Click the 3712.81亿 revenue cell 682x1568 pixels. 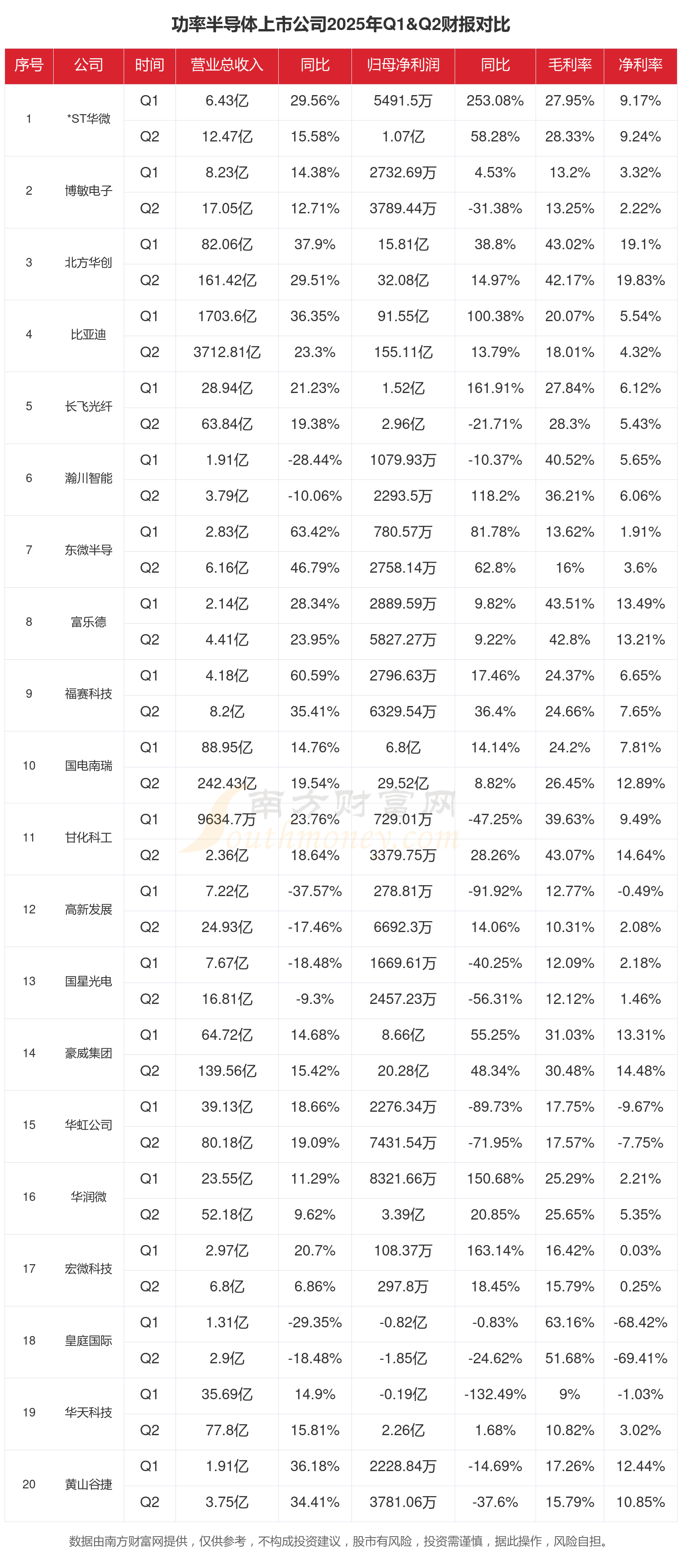click(x=226, y=352)
